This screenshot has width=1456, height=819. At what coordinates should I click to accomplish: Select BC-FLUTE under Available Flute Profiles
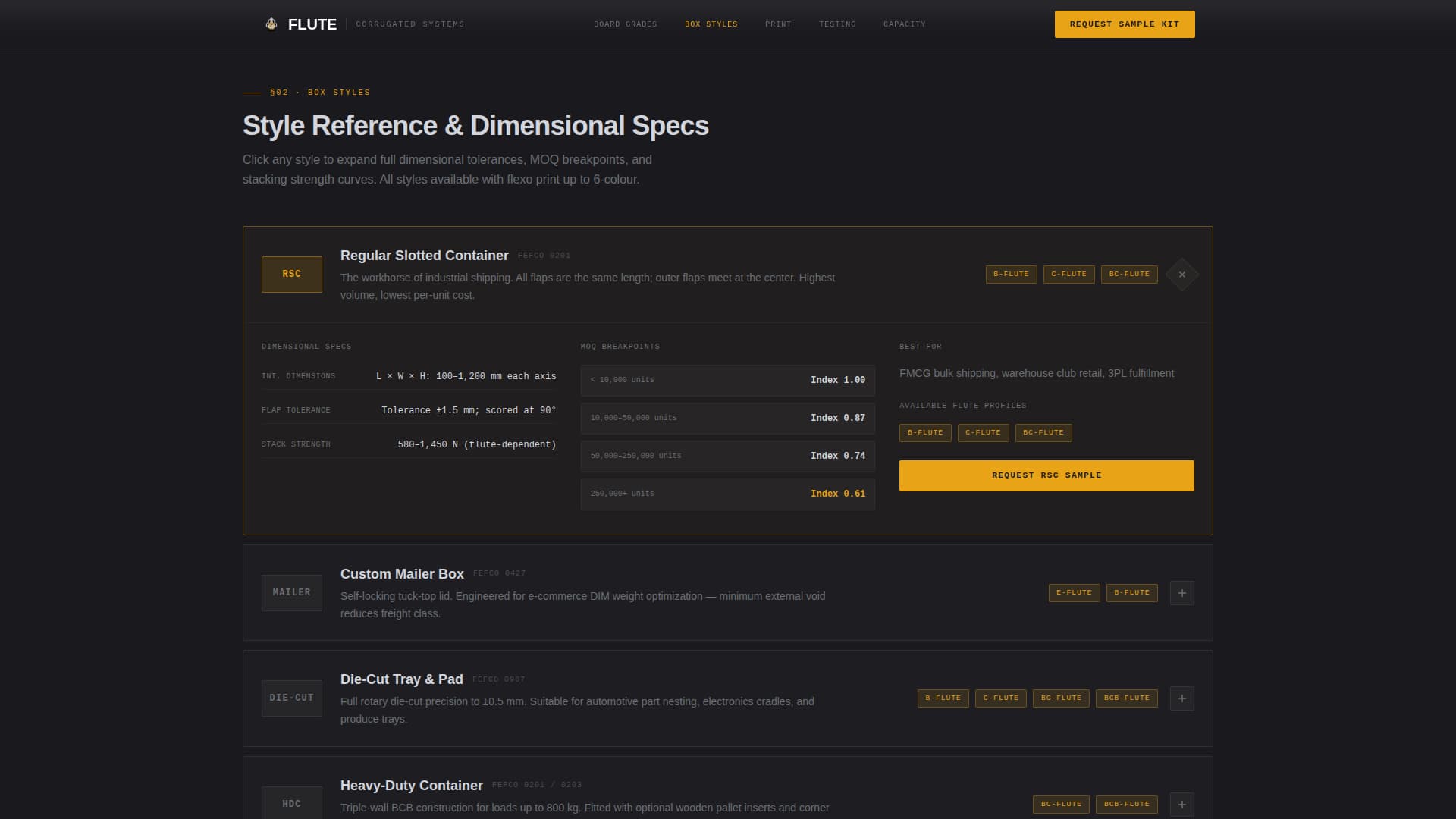click(x=1043, y=433)
